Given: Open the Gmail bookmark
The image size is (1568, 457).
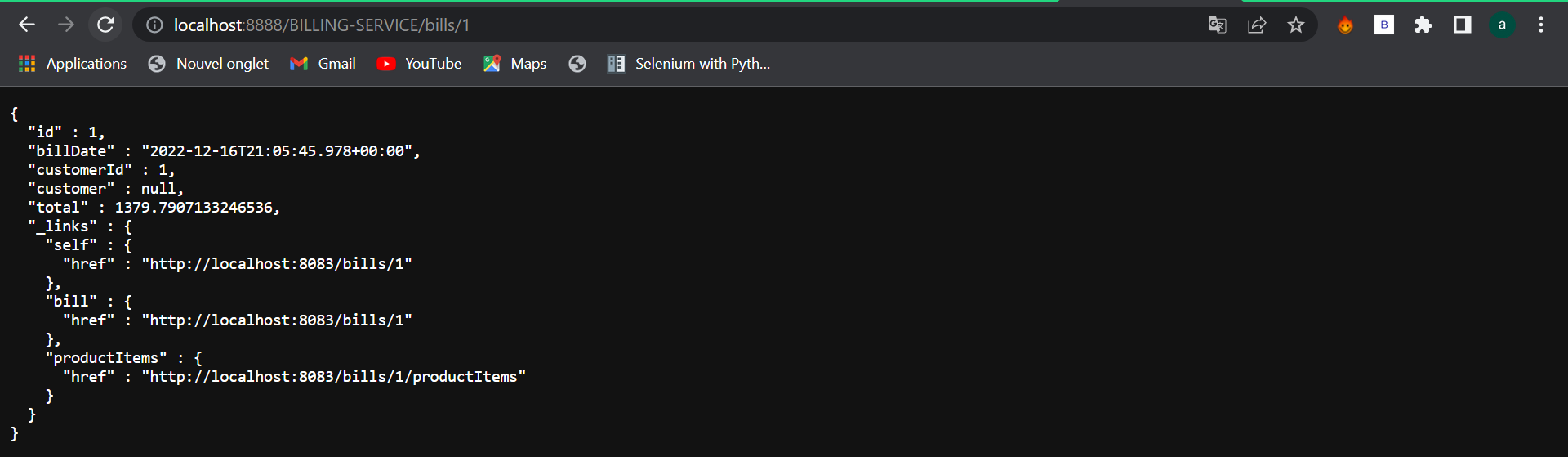Looking at the screenshot, I should [x=323, y=64].
